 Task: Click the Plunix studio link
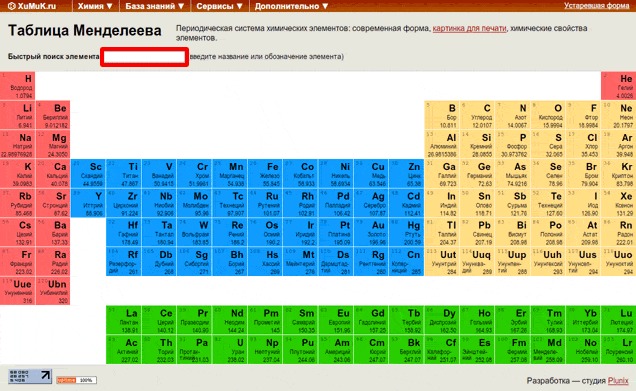(618, 380)
